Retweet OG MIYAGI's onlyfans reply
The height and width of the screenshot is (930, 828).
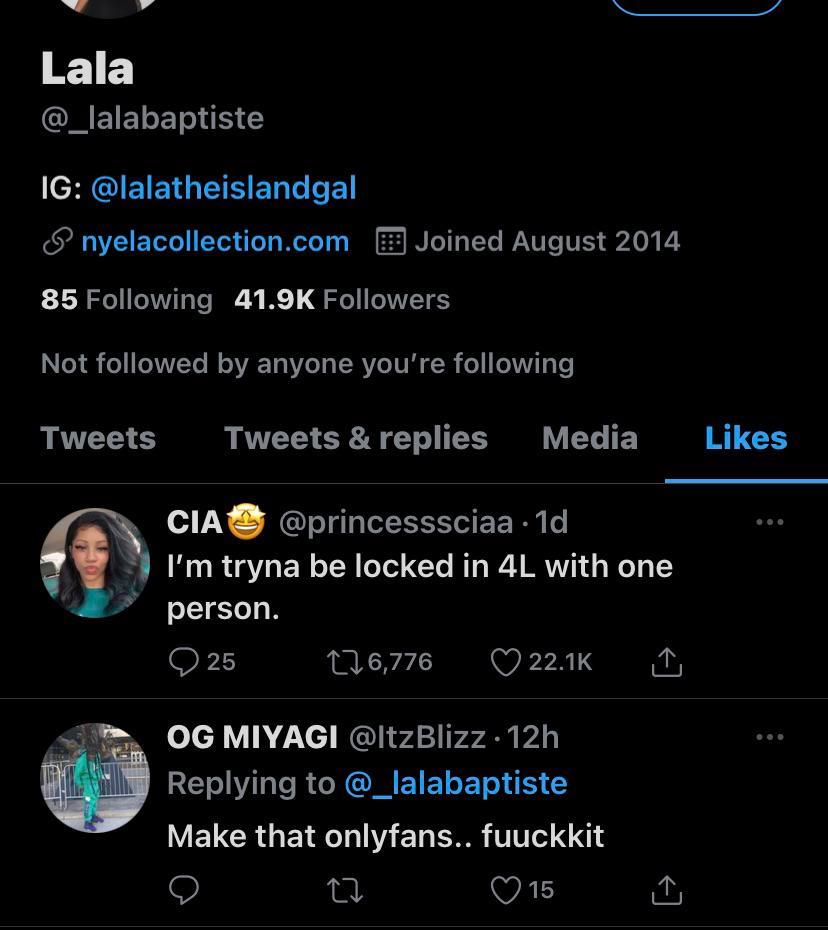(345, 889)
